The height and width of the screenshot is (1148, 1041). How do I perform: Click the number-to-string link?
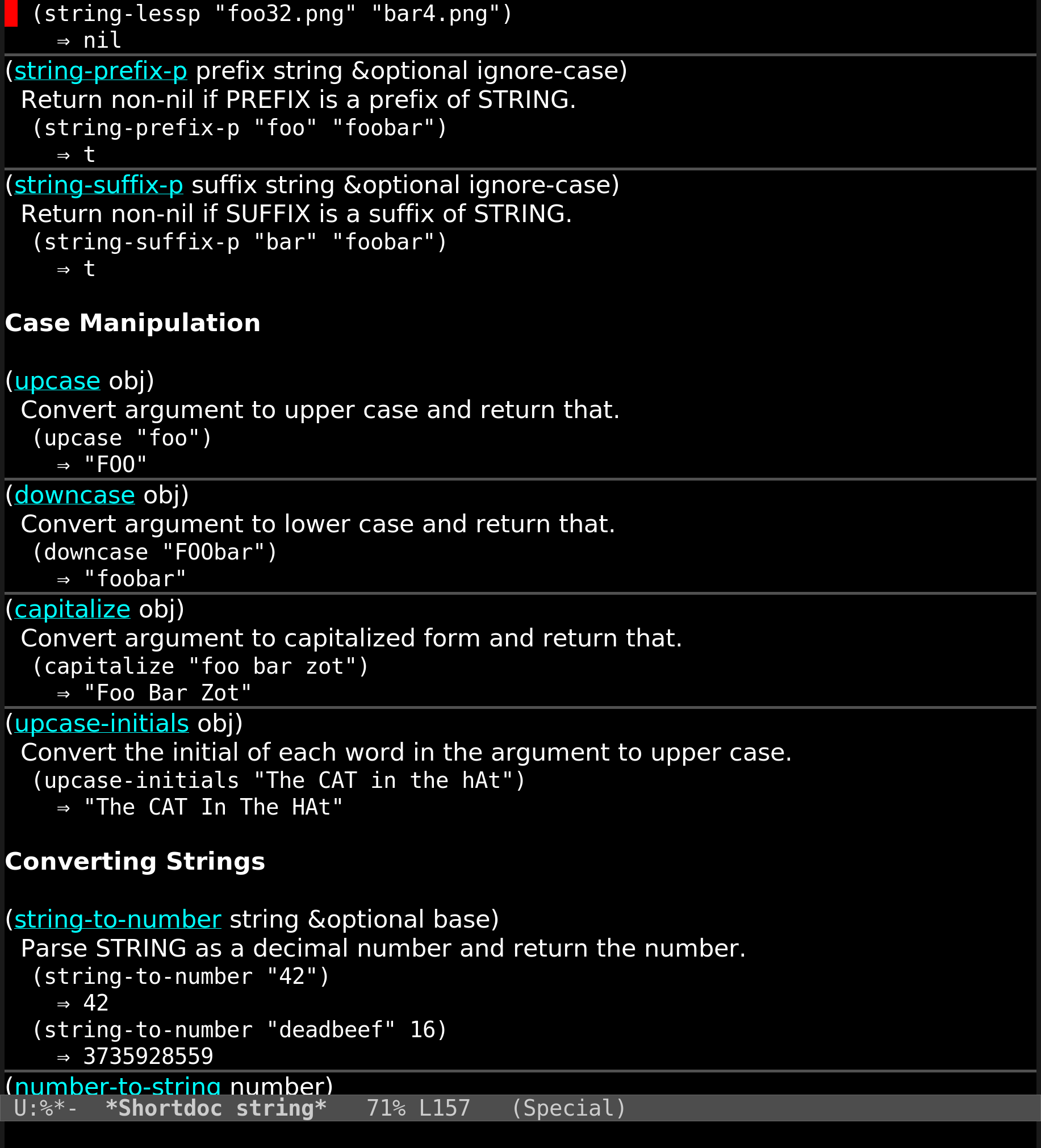pos(118,1087)
